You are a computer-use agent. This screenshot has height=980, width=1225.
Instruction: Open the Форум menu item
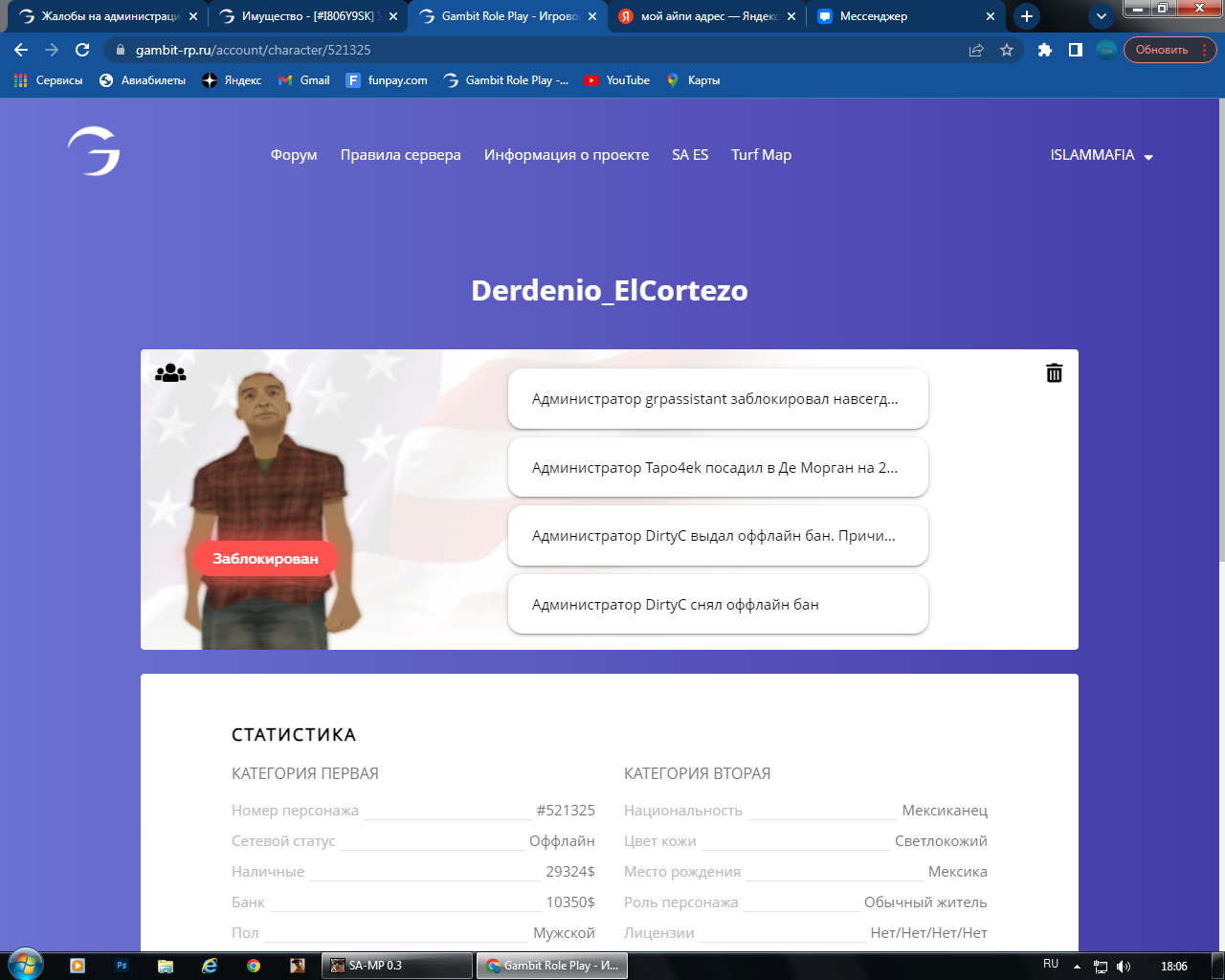pyautogui.click(x=294, y=155)
